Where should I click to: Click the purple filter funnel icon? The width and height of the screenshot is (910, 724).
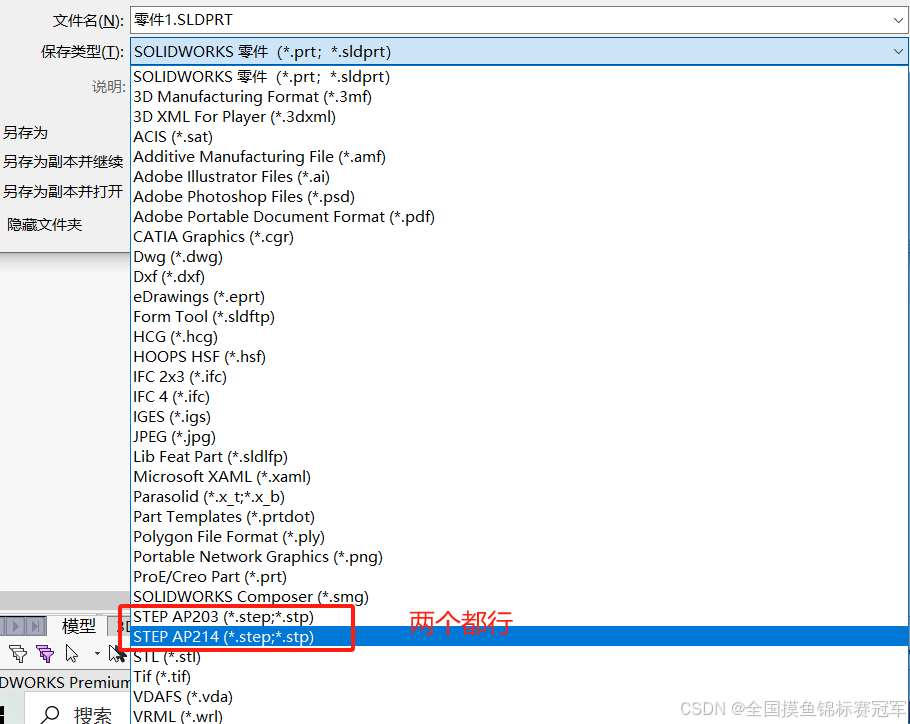click(45, 654)
